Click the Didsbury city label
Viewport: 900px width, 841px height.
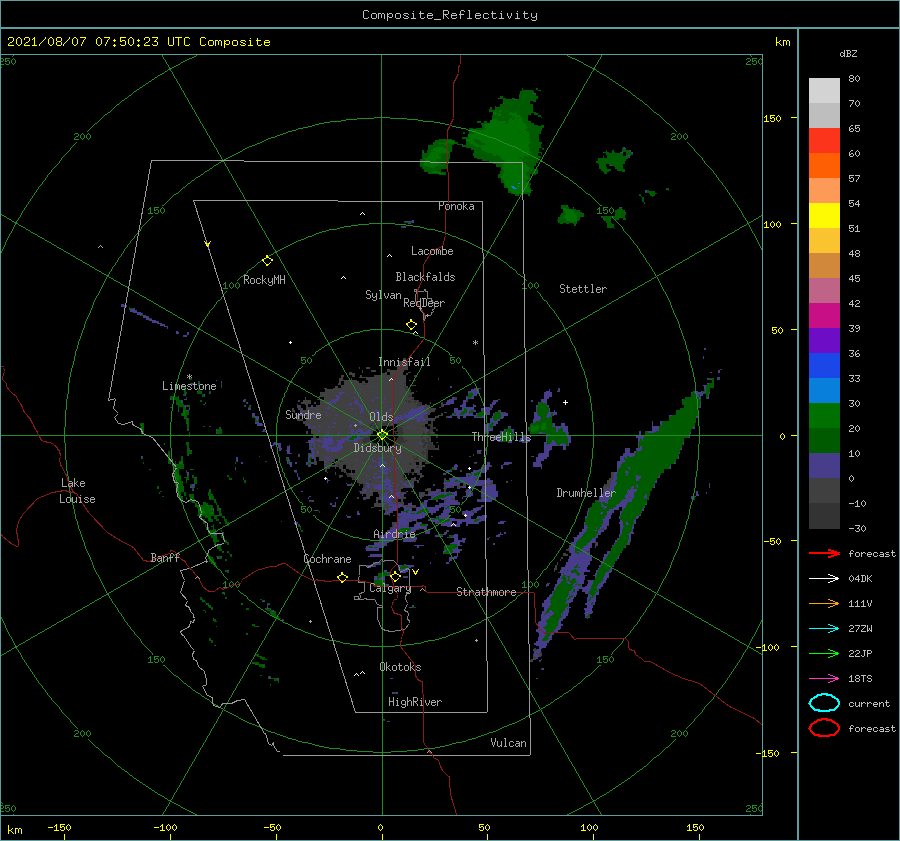[378, 448]
